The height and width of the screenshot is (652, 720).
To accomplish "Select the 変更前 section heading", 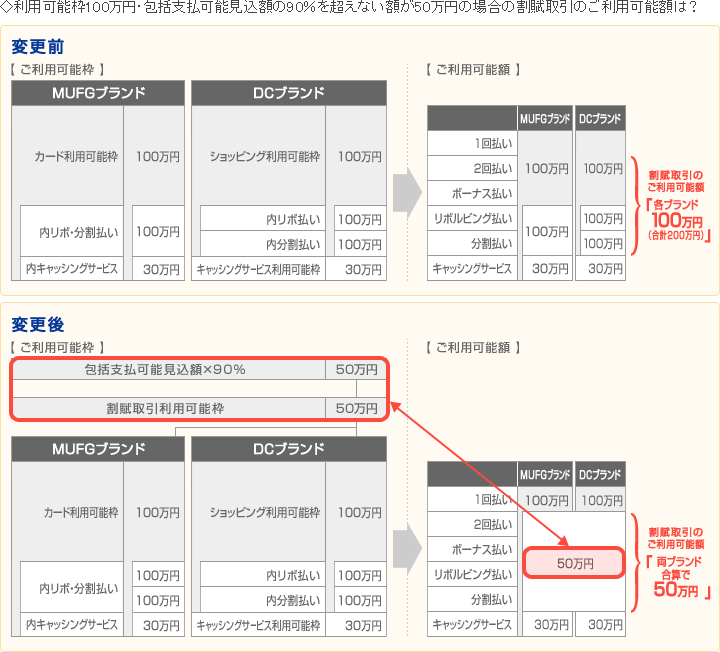I will point(40,47).
